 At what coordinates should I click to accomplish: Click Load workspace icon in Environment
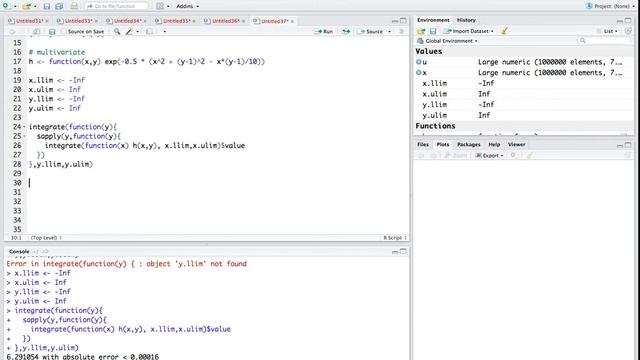421,31
